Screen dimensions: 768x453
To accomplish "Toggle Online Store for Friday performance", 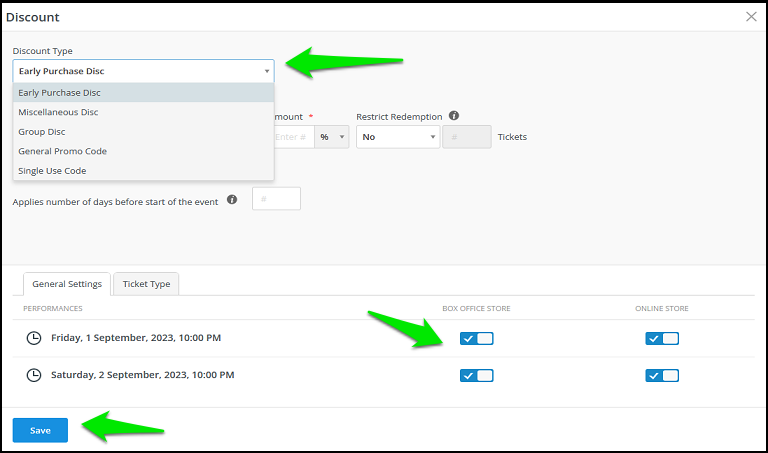I will click(662, 338).
